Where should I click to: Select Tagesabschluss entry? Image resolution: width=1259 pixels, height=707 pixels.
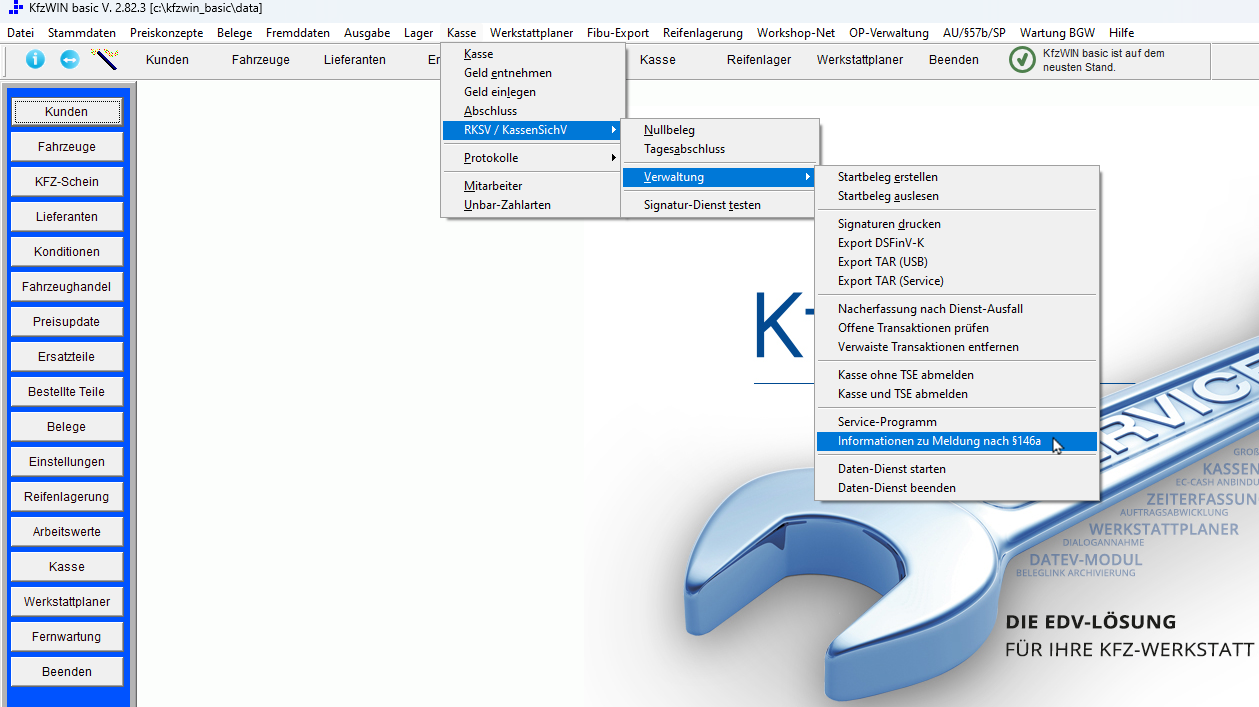point(719,149)
